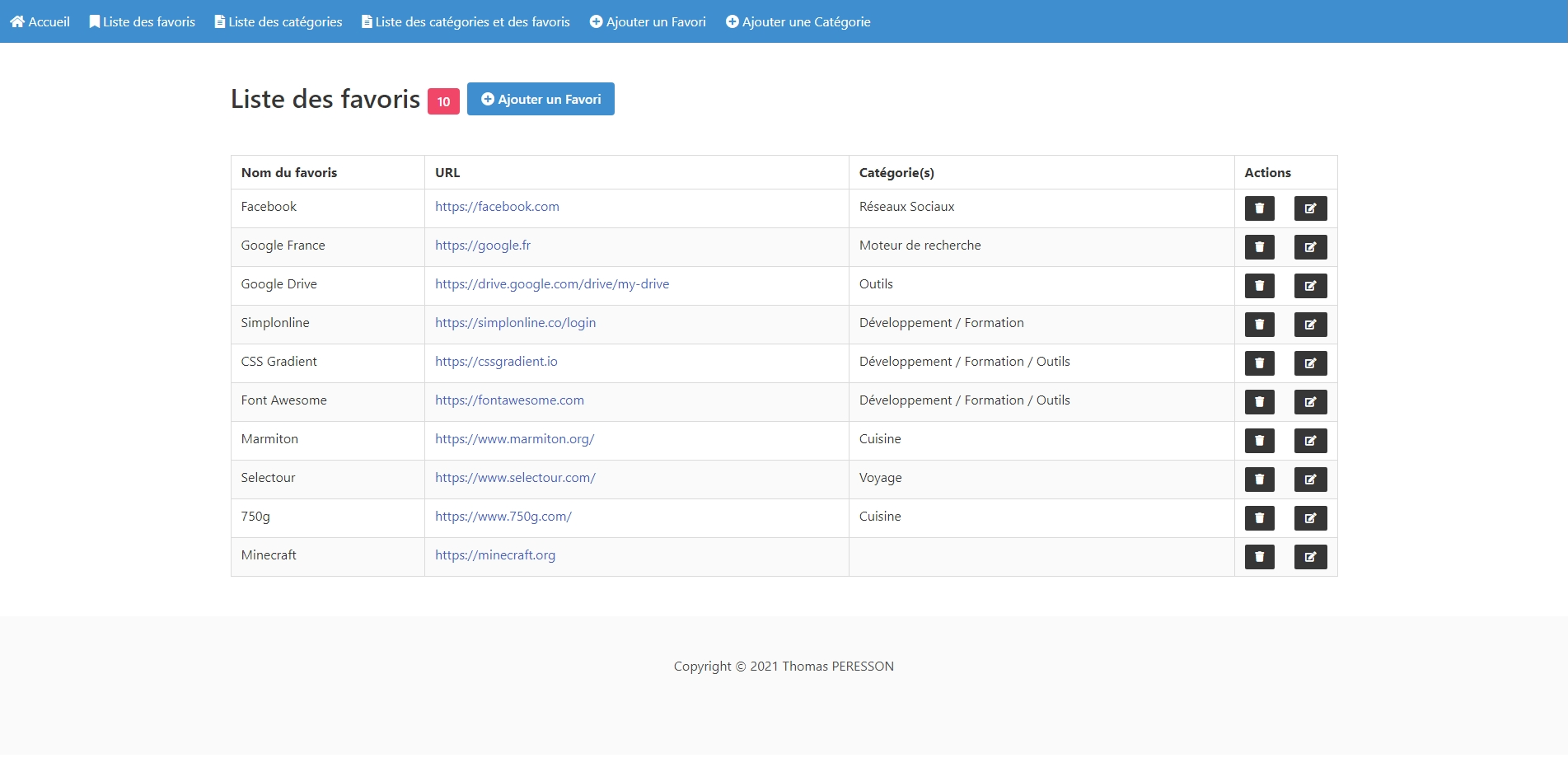This screenshot has height=772, width=1568.
Task: Open the www.marmiton.org link
Action: click(x=514, y=439)
